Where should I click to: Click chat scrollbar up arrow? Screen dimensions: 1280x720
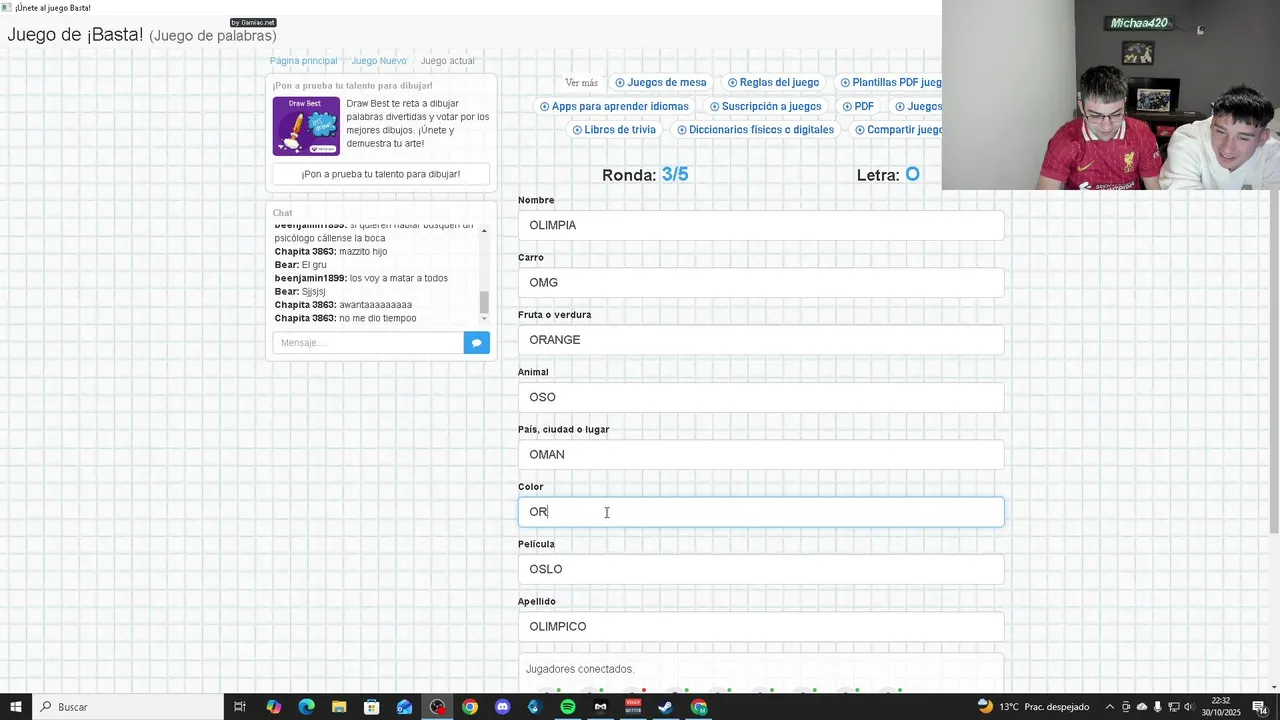(484, 231)
